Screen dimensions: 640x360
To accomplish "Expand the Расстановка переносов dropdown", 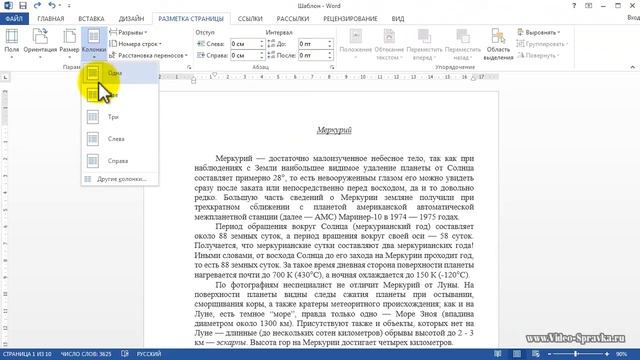I will (149, 55).
